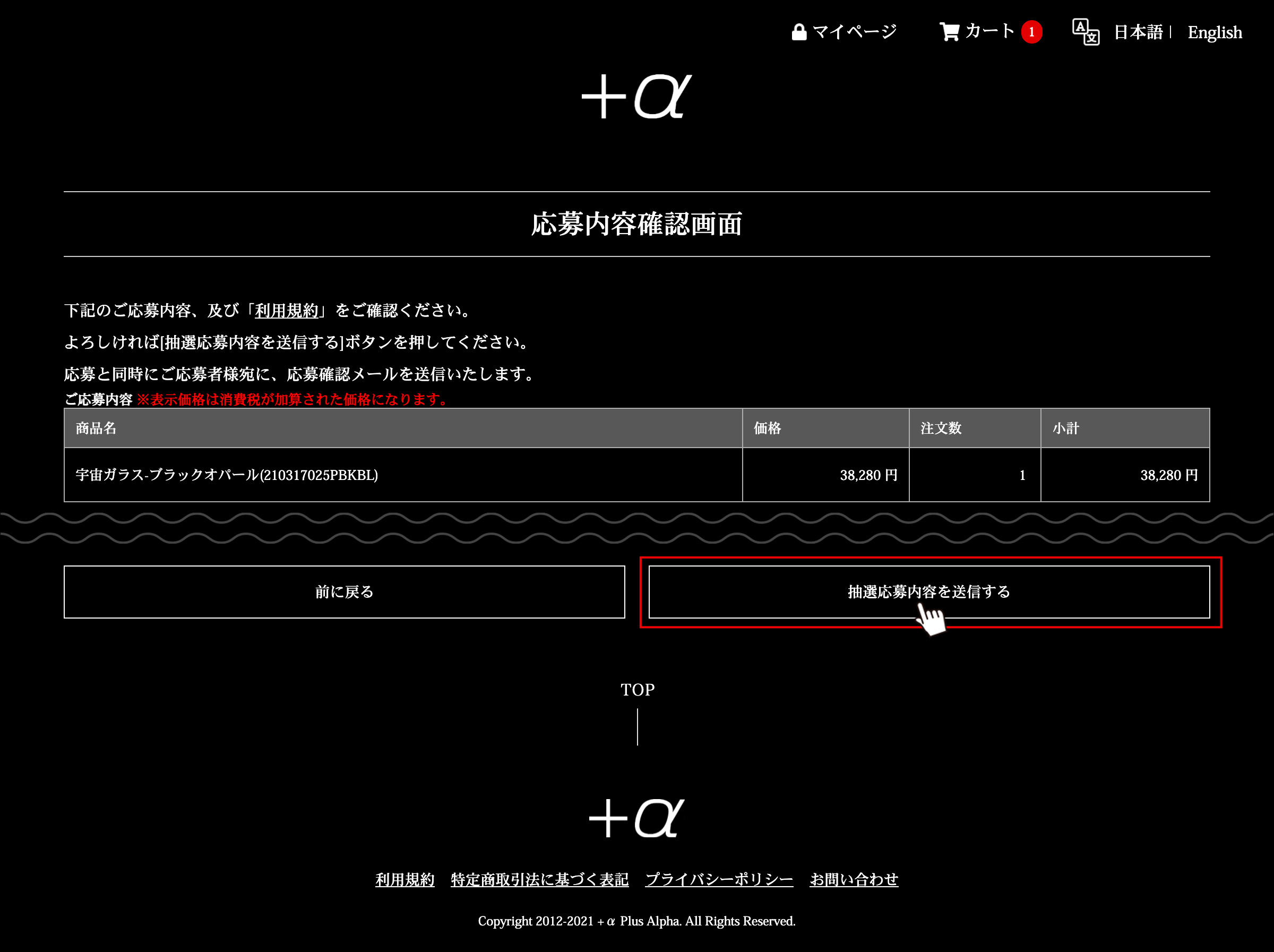The height and width of the screenshot is (952, 1274).
Task: Expand プライバシーポリシー privacy policy
Action: pos(718,878)
